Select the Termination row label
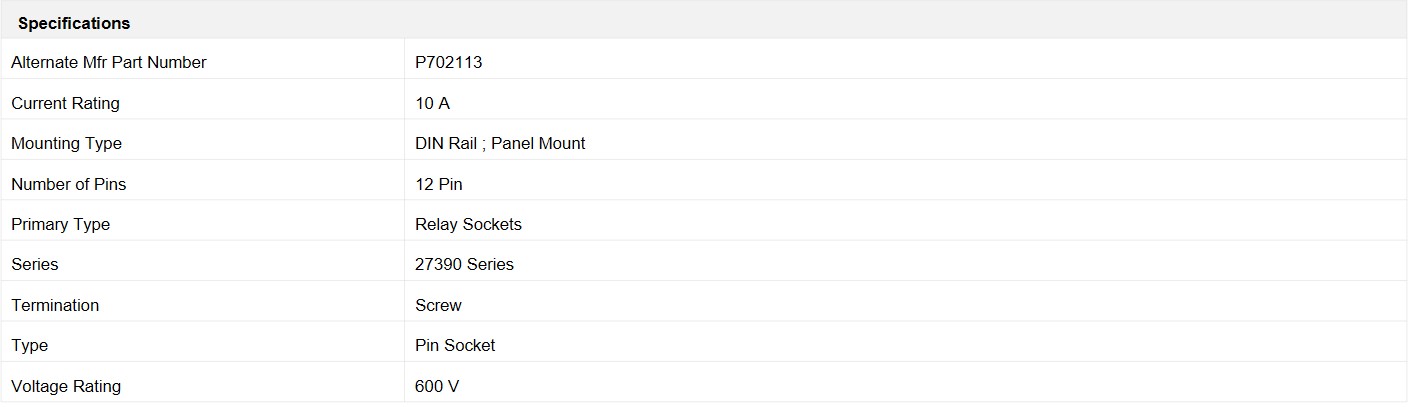Image resolution: width=1408 pixels, height=407 pixels. [x=55, y=305]
